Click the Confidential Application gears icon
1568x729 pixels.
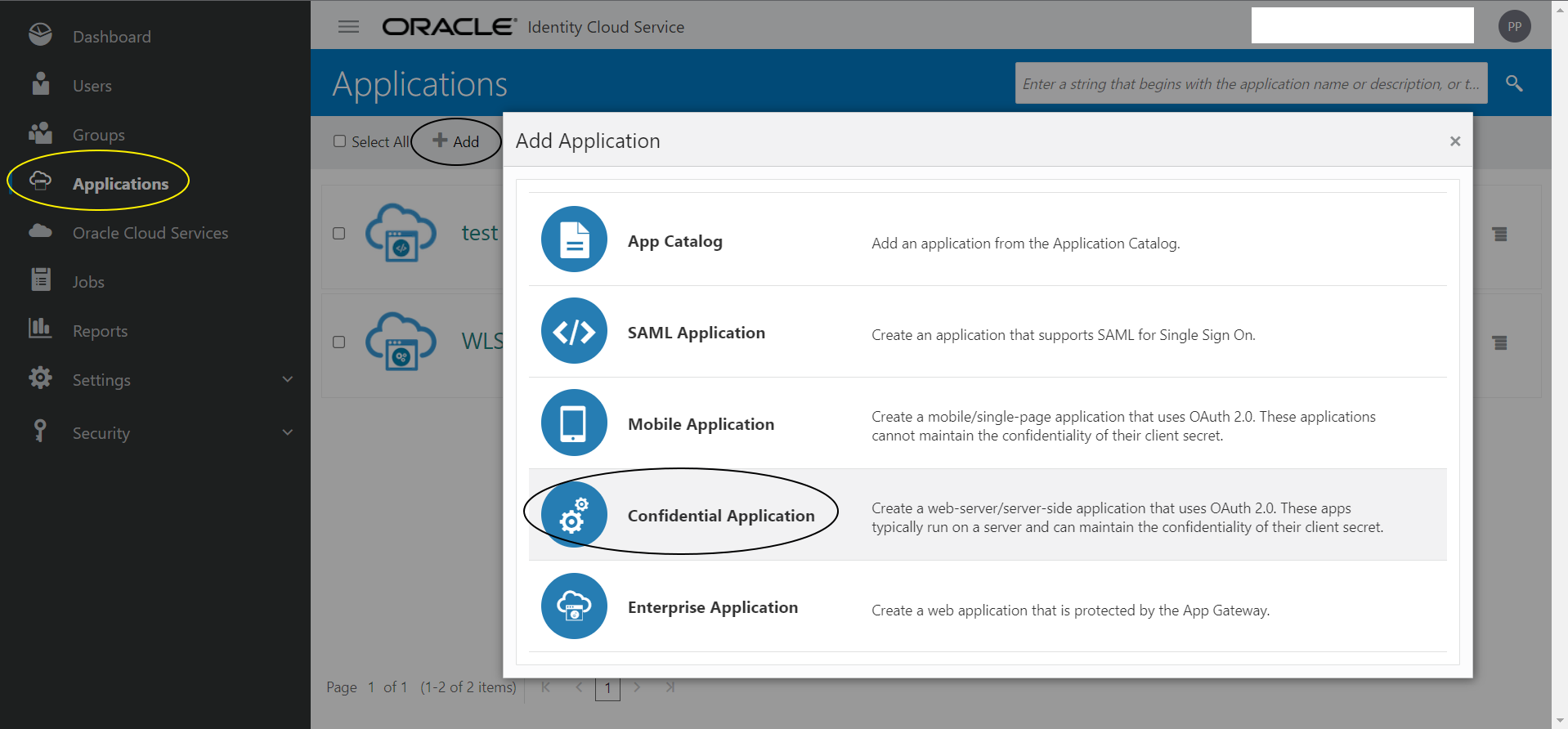[574, 514]
